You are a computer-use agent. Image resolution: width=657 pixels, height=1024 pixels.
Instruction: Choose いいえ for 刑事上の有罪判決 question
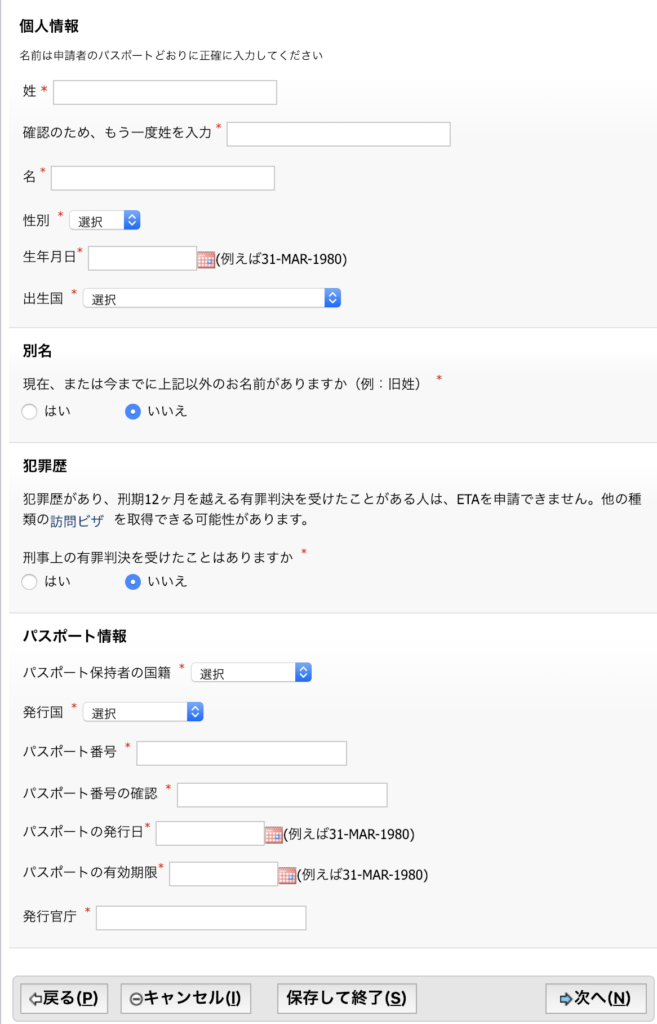[133, 582]
